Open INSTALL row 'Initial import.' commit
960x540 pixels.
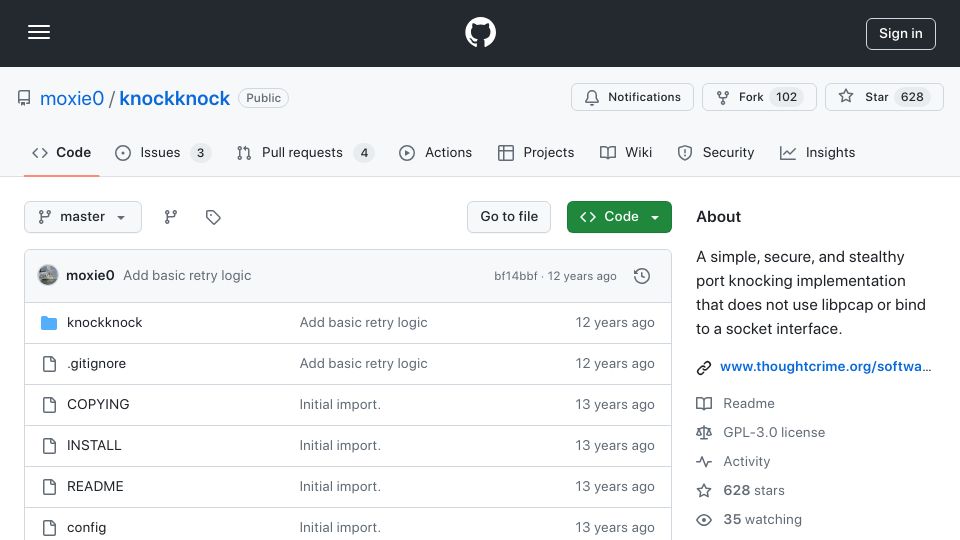(x=340, y=446)
